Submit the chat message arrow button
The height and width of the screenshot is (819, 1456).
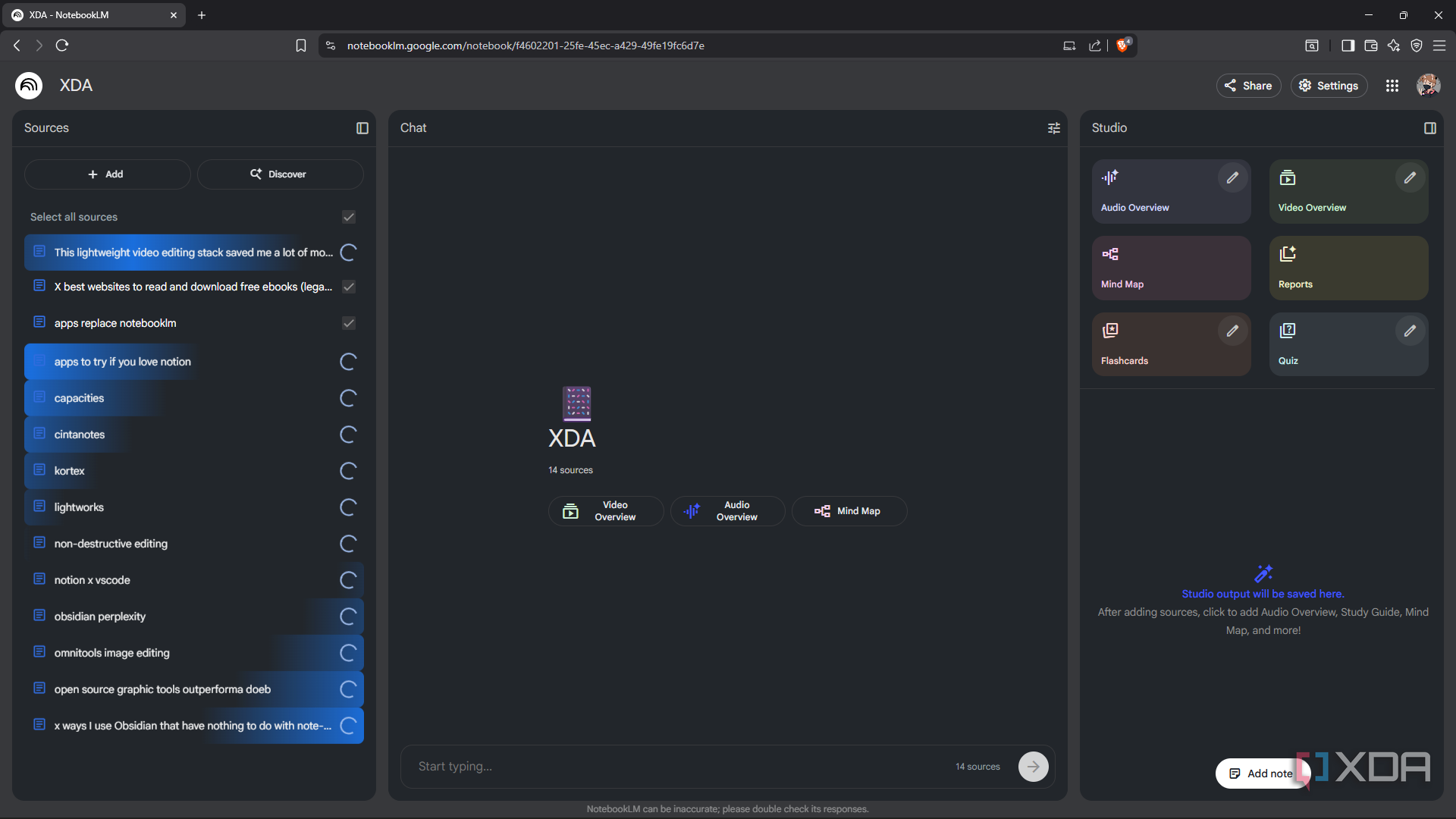[x=1034, y=767]
